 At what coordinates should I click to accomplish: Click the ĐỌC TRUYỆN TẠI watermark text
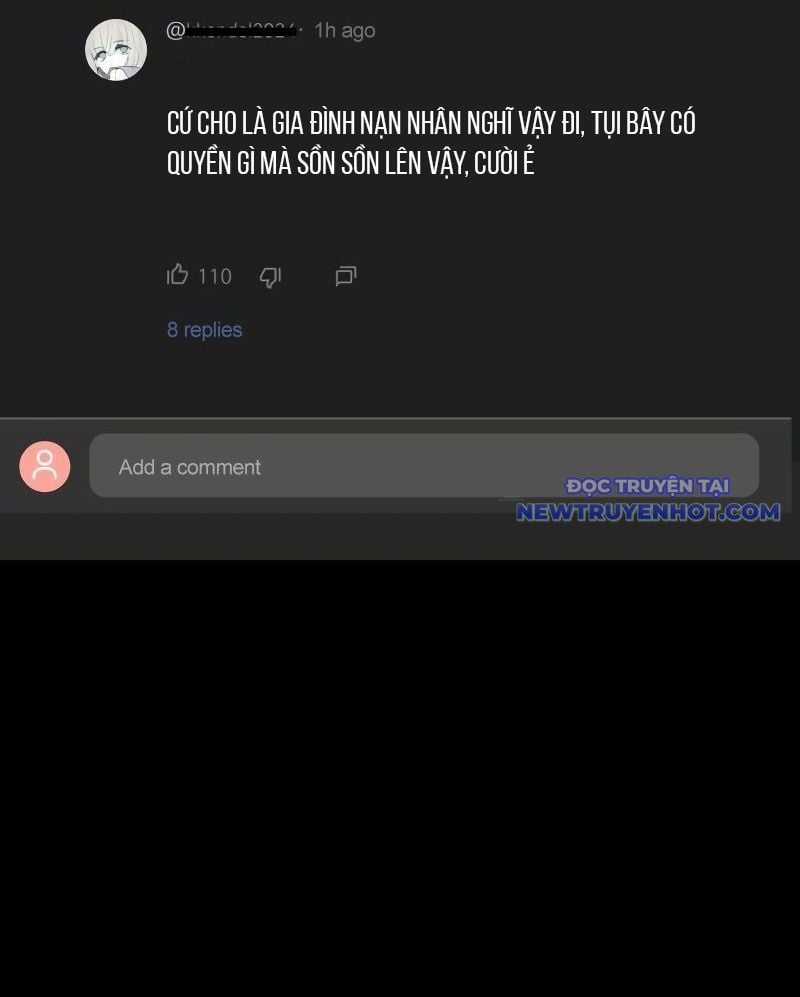click(647, 486)
